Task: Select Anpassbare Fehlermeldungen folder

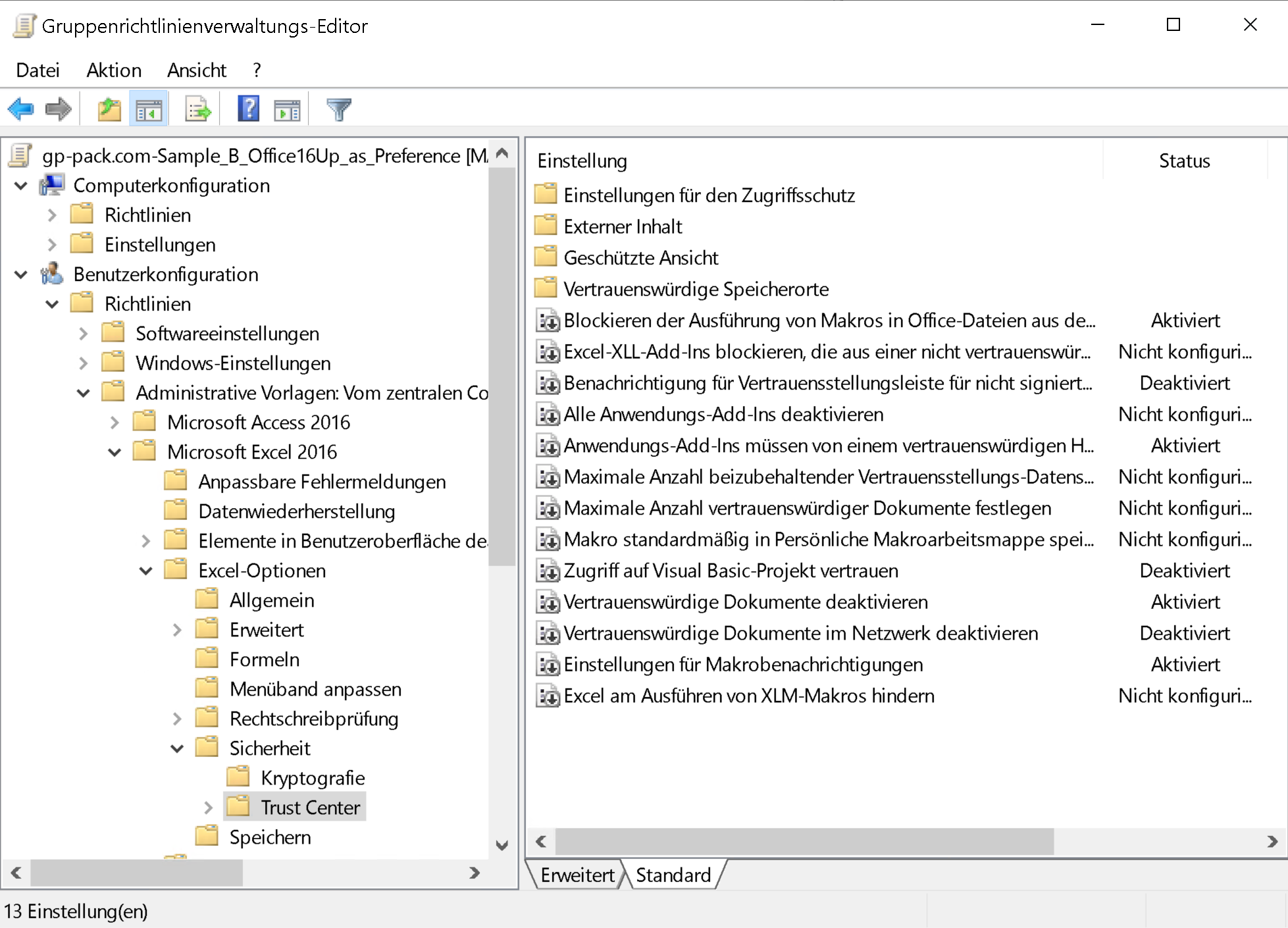Action: point(322,482)
